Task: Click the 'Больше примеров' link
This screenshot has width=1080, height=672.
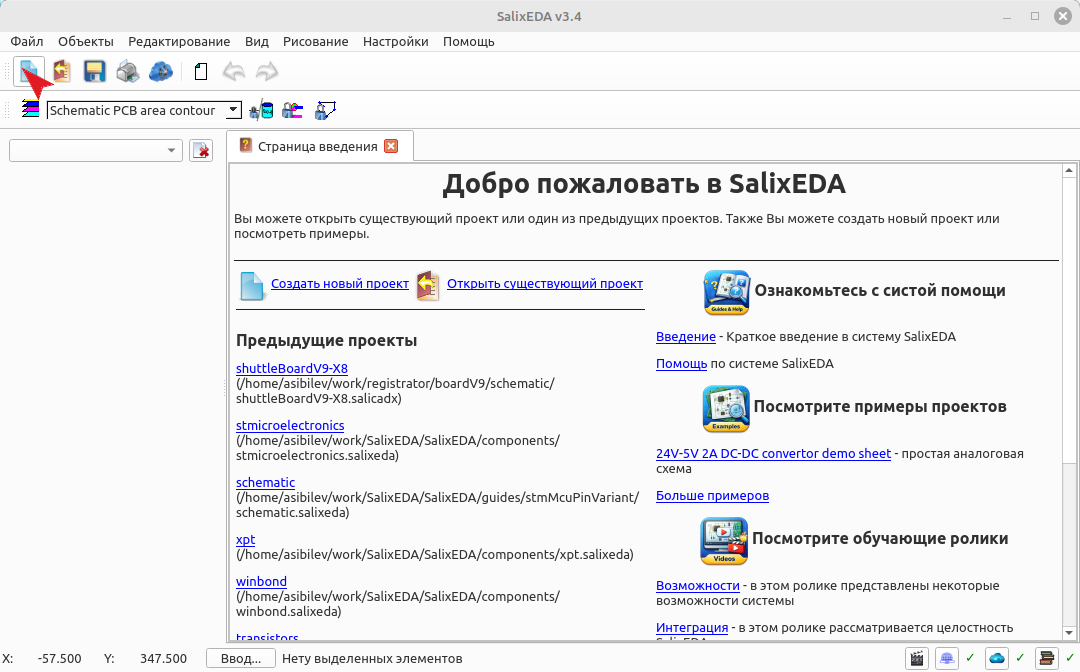Action: point(712,495)
